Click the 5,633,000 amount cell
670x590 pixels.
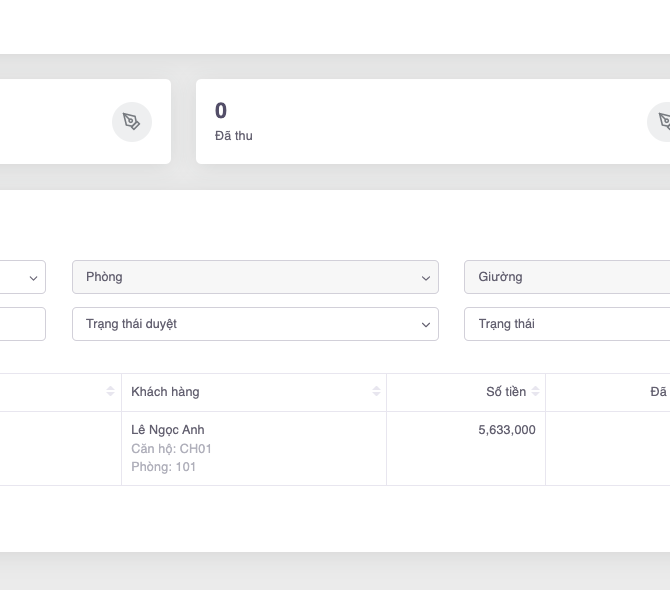coord(506,430)
